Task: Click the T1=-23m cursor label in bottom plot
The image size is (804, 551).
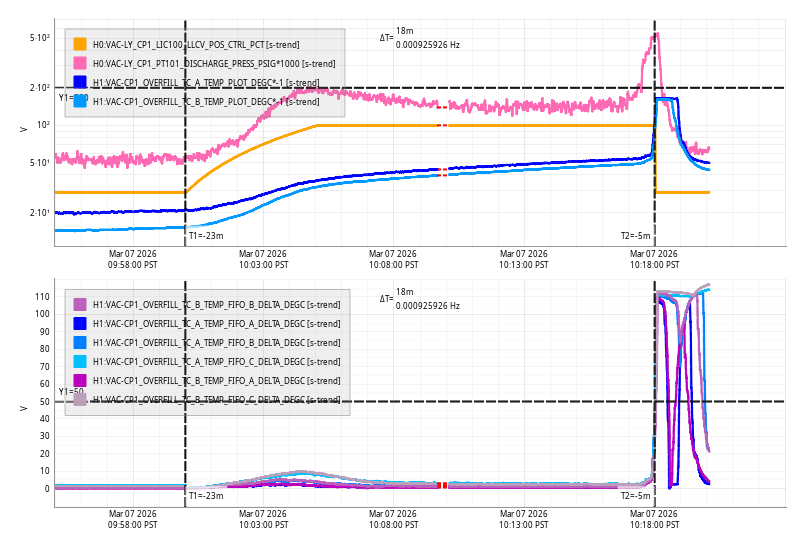Action: [x=206, y=496]
